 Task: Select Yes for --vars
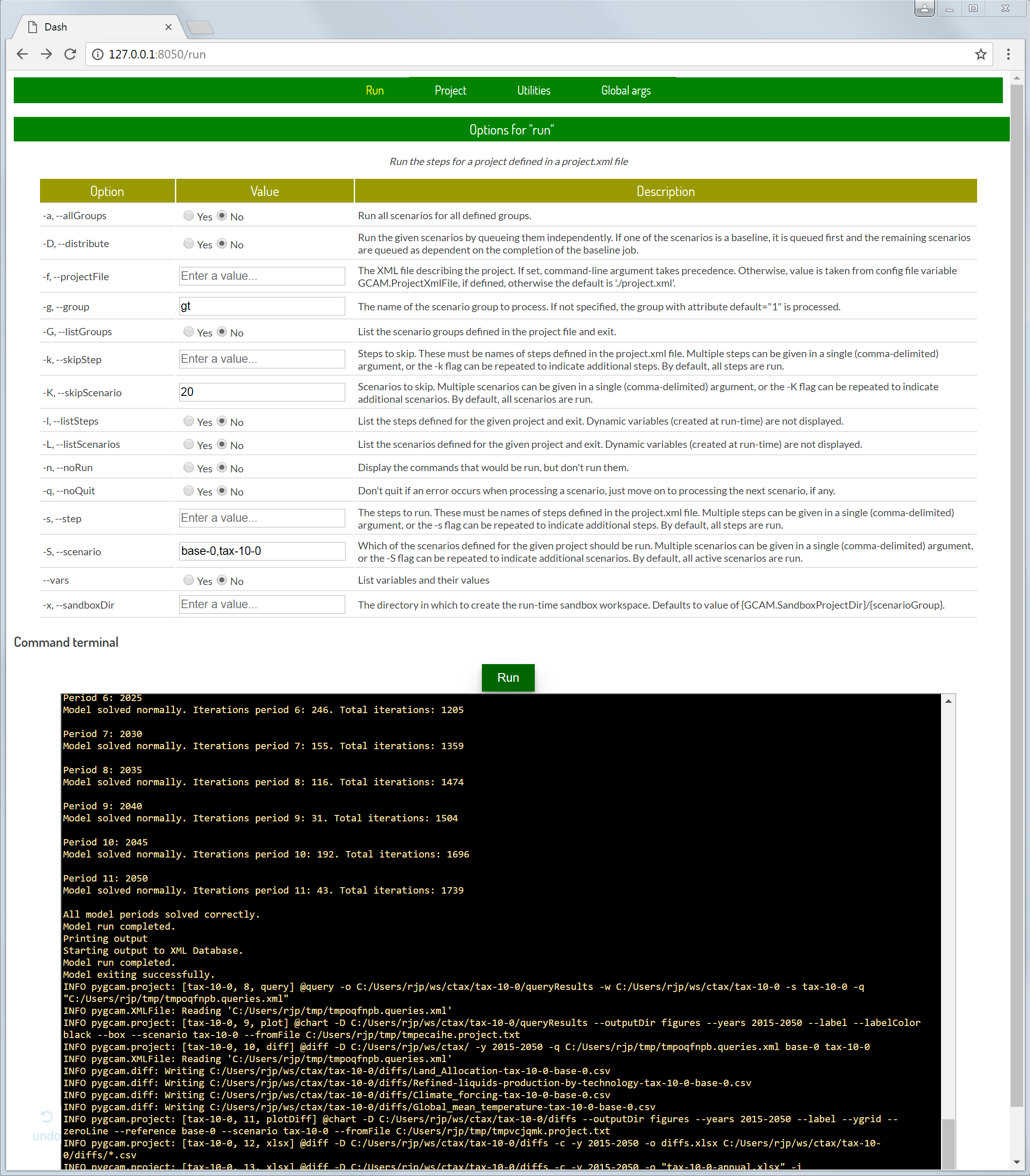click(x=189, y=581)
